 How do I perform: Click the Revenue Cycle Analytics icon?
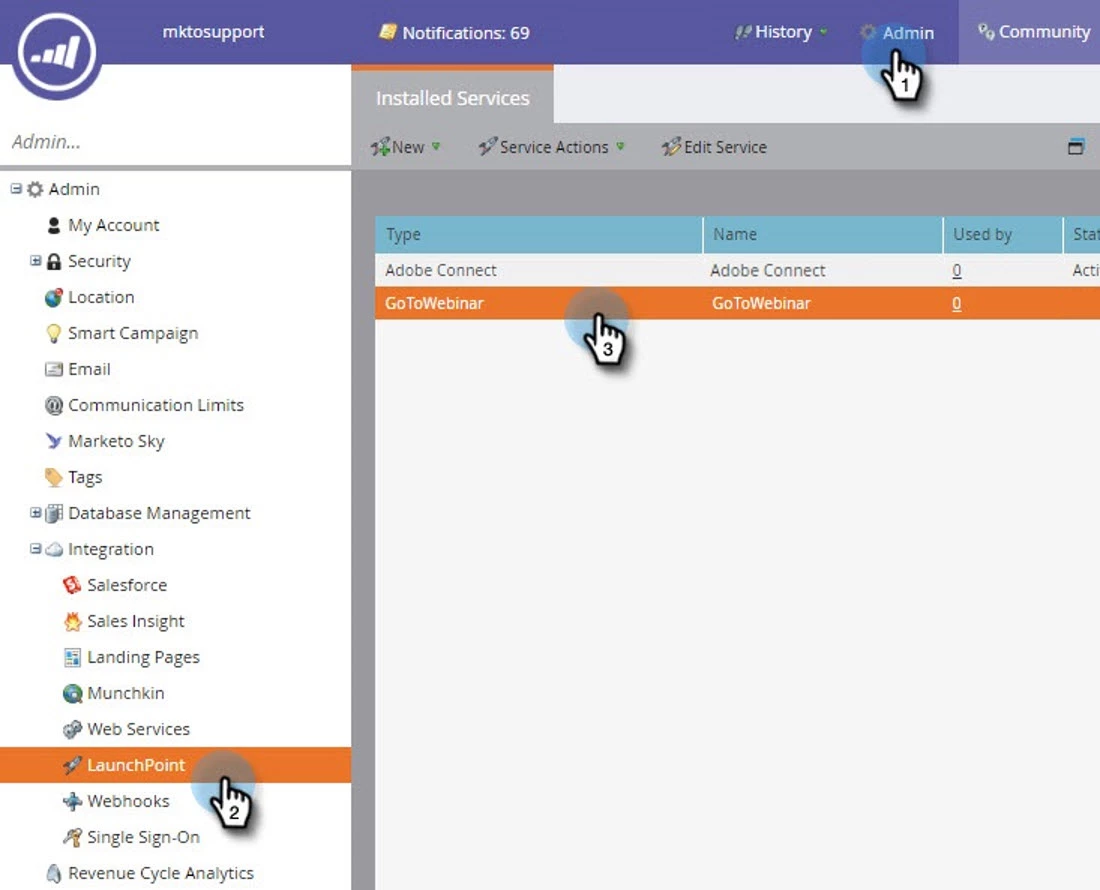point(54,873)
